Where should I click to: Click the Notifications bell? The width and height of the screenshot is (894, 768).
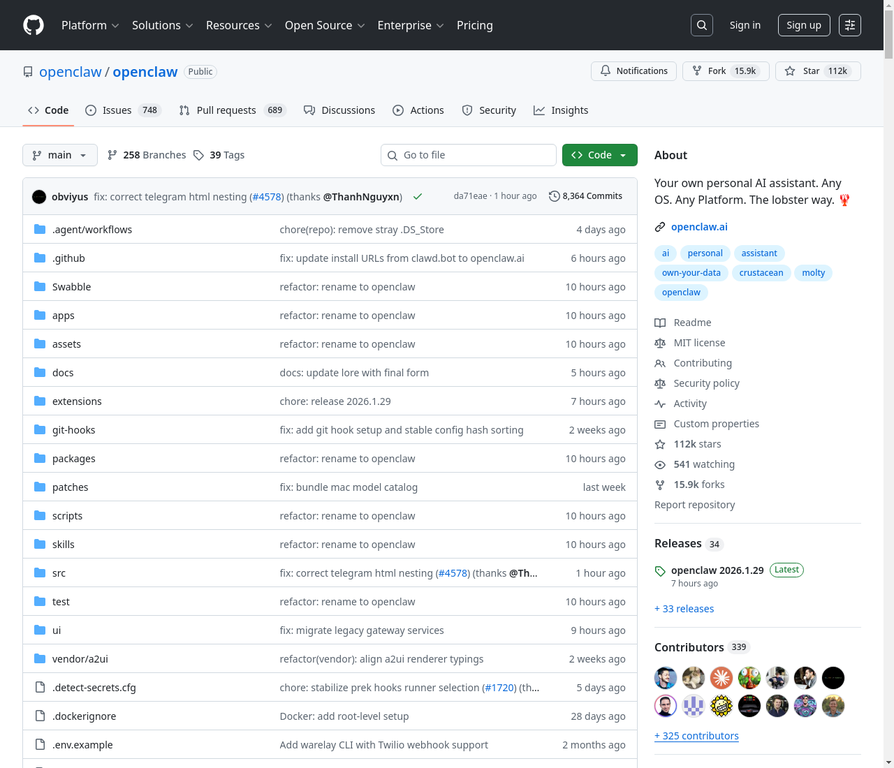pos(605,71)
